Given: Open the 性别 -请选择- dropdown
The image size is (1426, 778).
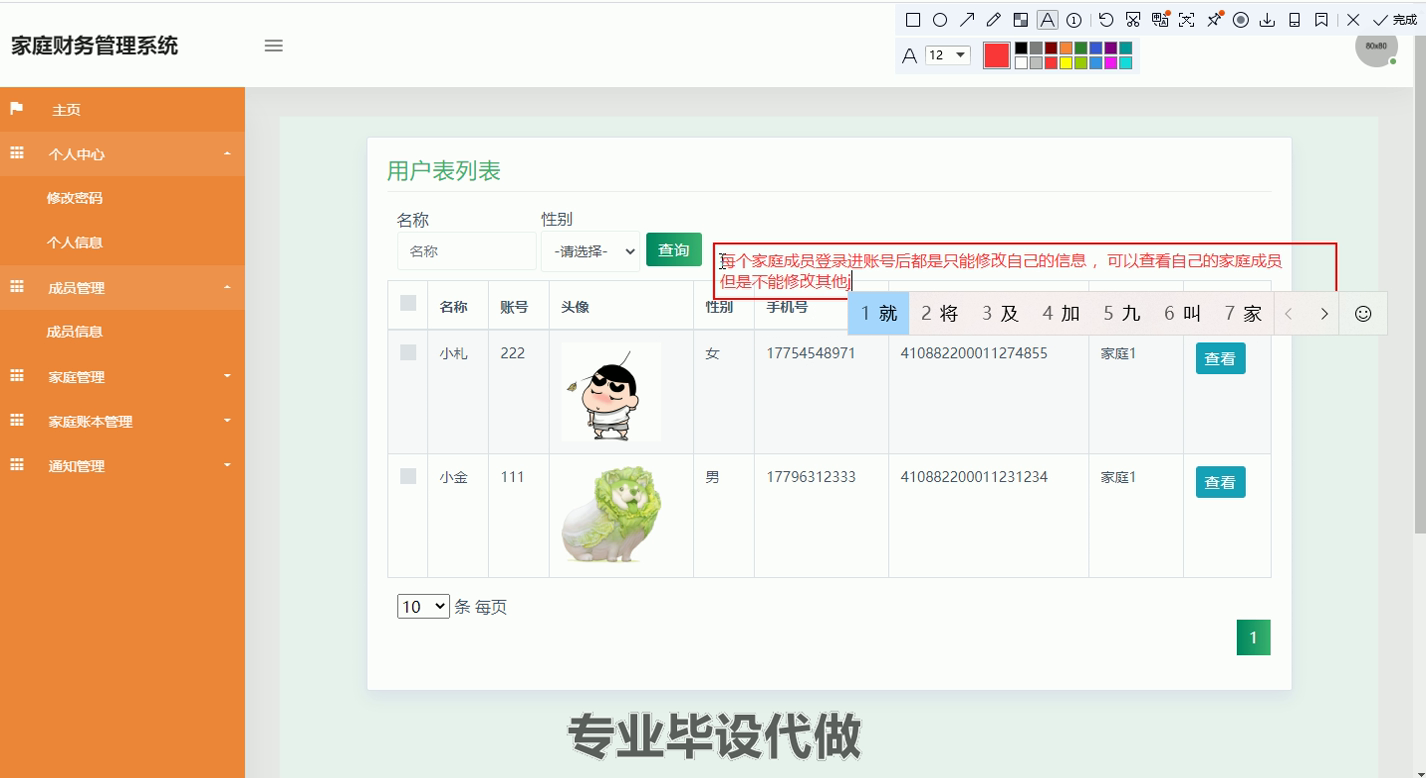Looking at the screenshot, I should coord(590,252).
